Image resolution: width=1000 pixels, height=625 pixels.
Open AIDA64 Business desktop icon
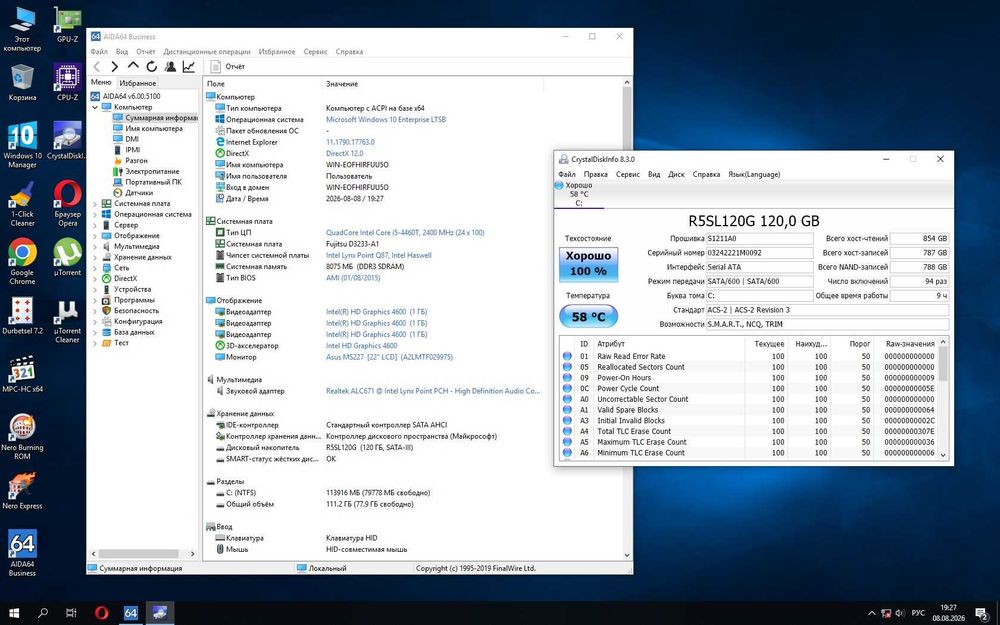[22, 553]
